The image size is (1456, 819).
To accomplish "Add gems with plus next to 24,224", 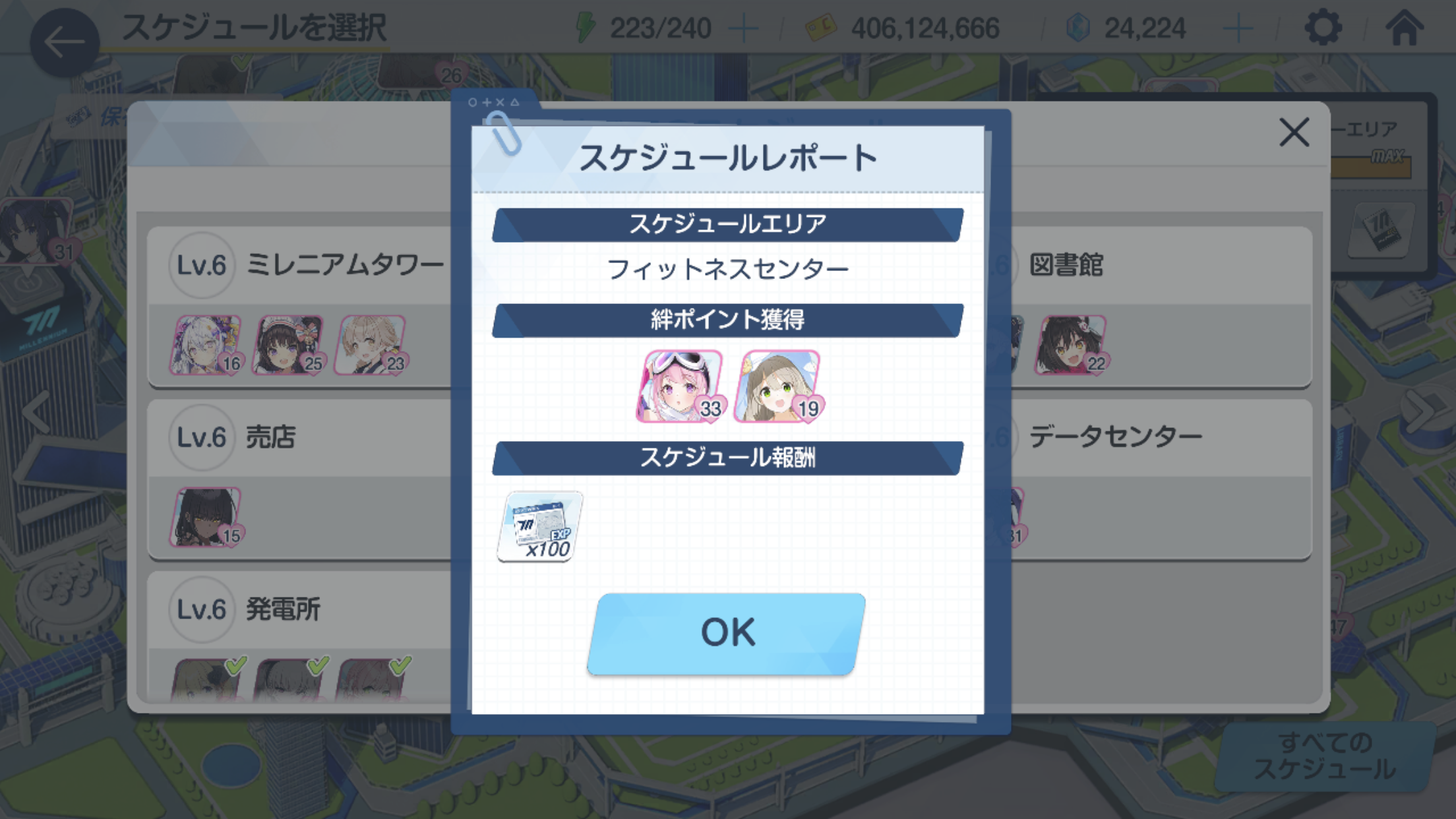I will [1237, 29].
